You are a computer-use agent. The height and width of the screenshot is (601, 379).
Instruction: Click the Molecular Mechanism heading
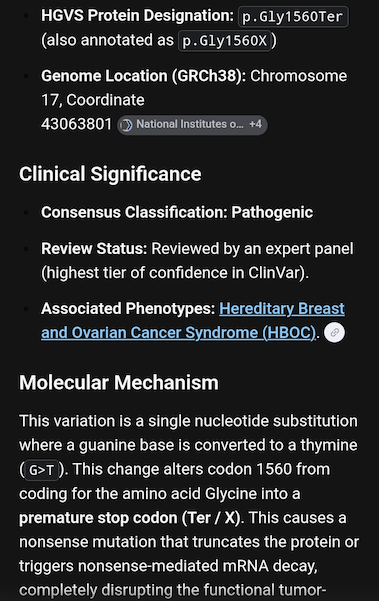119,383
